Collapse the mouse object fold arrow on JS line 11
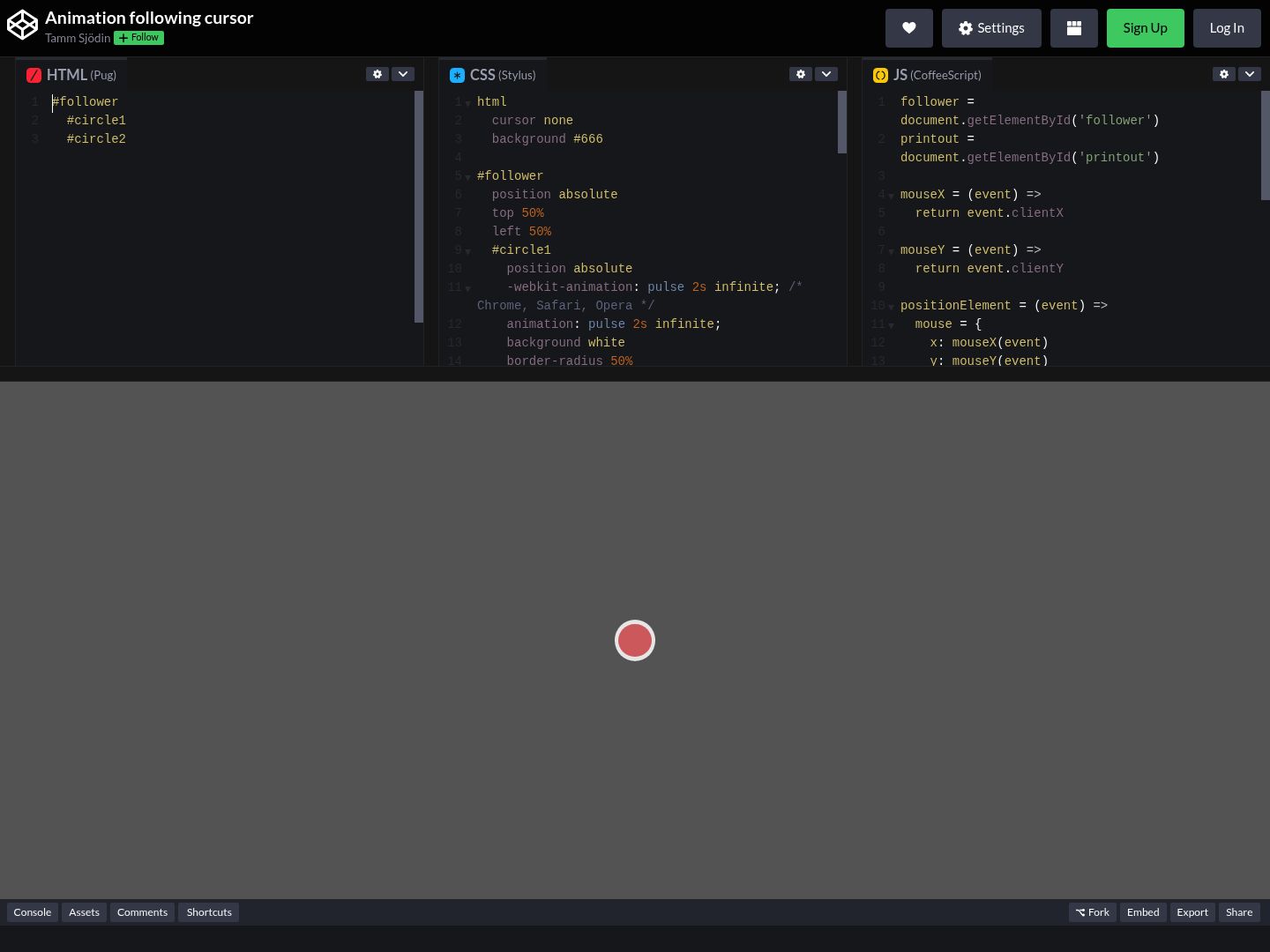The width and height of the screenshot is (1270, 952). pos(891,325)
